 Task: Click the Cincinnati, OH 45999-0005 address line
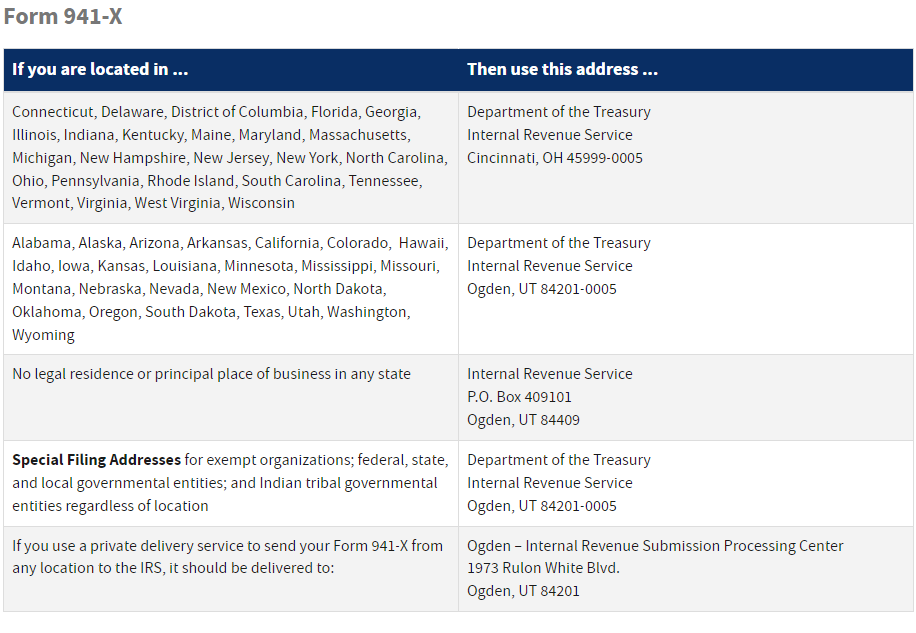pos(554,158)
